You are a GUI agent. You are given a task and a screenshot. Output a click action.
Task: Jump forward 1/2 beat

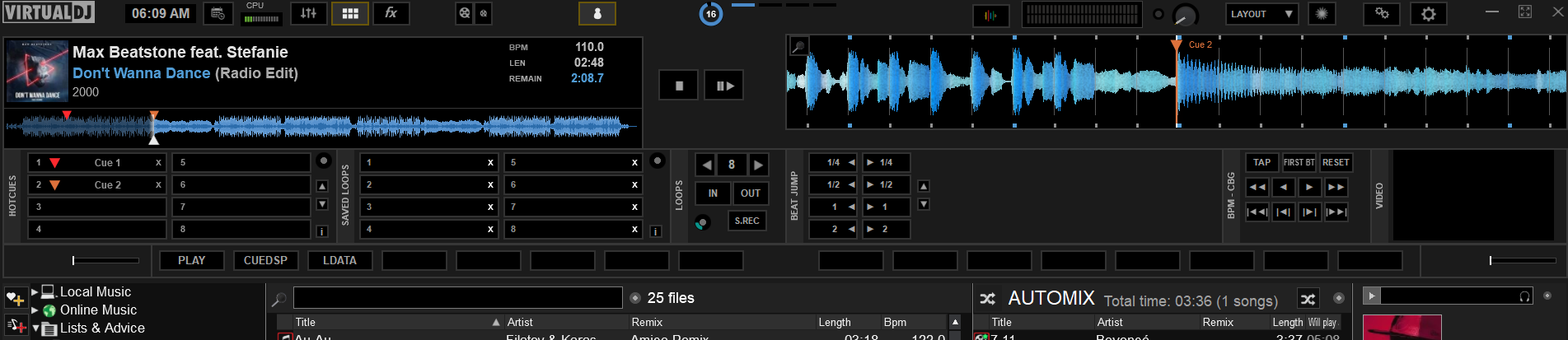(x=887, y=185)
